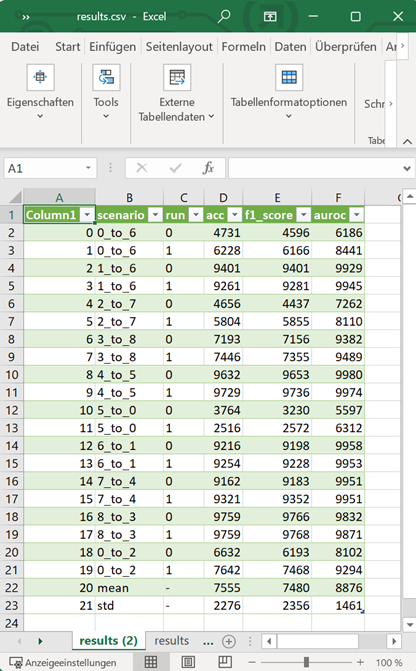Click into the formula bar input

[316, 168]
